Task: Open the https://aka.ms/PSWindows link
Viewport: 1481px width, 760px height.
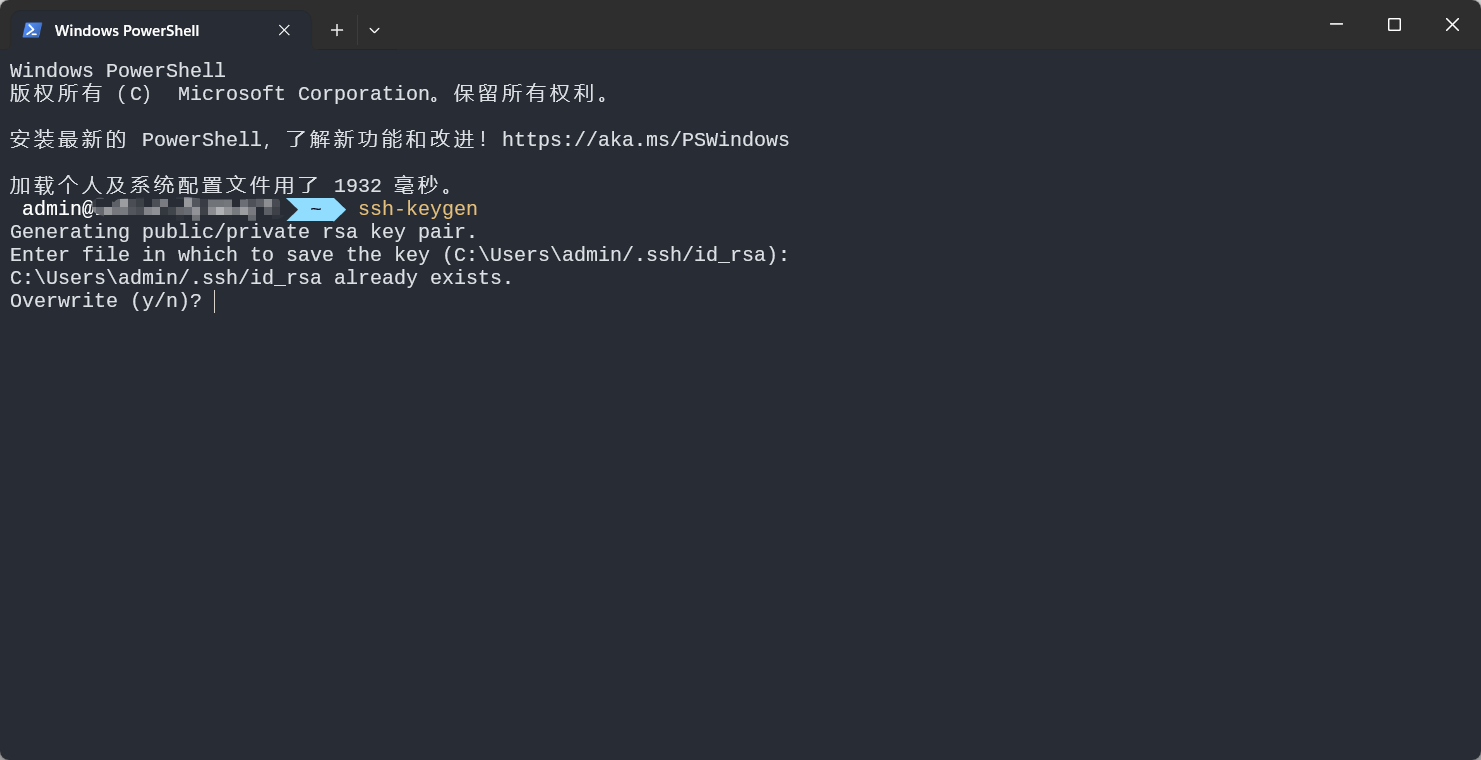Action: click(x=645, y=140)
